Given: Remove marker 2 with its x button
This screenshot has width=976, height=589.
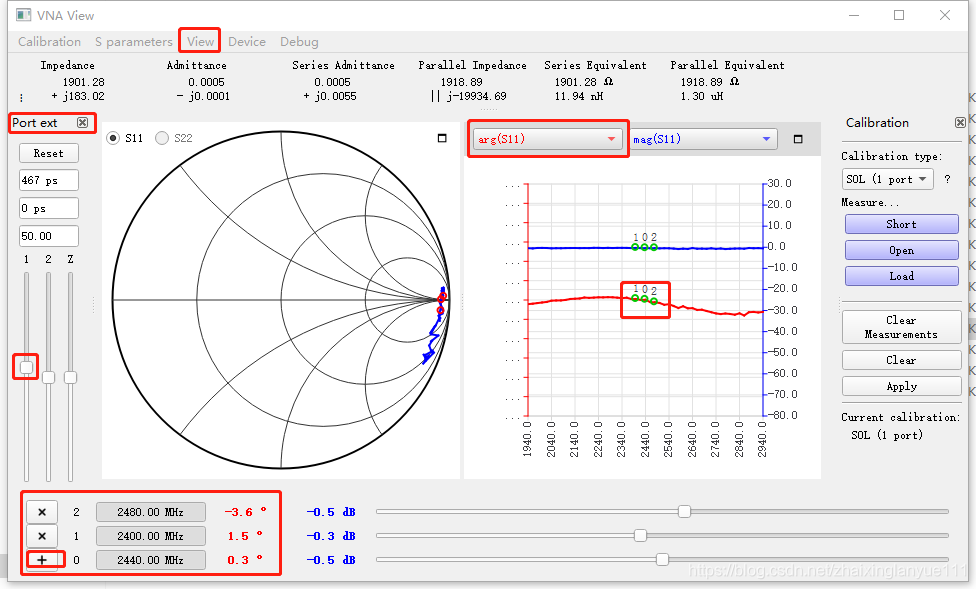Looking at the screenshot, I should tap(42, 512).
